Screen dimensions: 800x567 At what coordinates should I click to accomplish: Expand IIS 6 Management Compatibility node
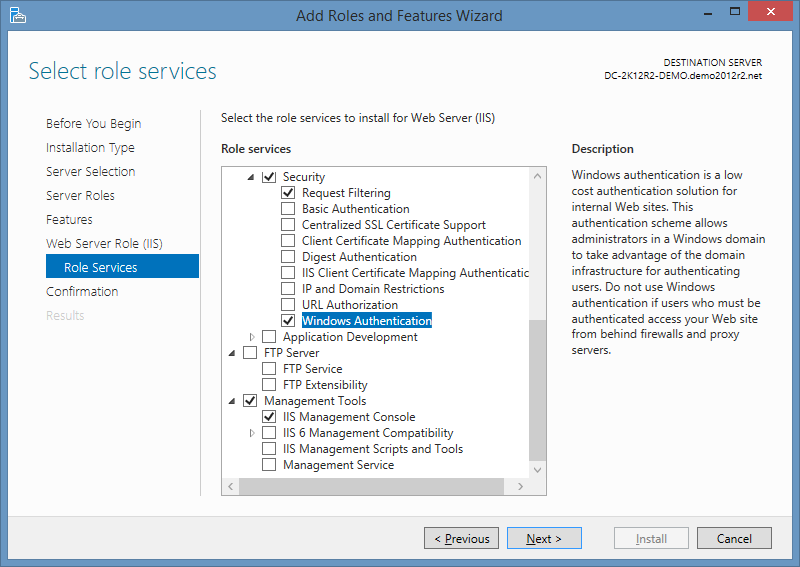[252, 433]
